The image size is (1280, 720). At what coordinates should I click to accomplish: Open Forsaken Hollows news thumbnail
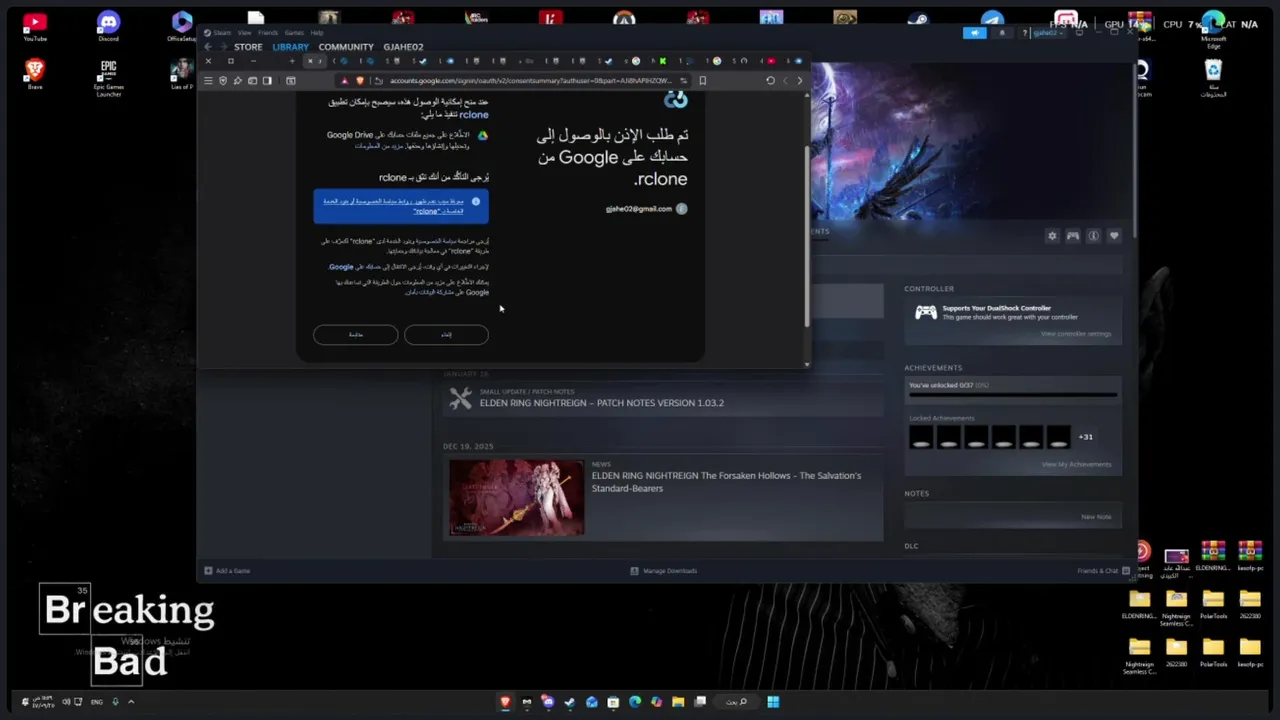516,498
